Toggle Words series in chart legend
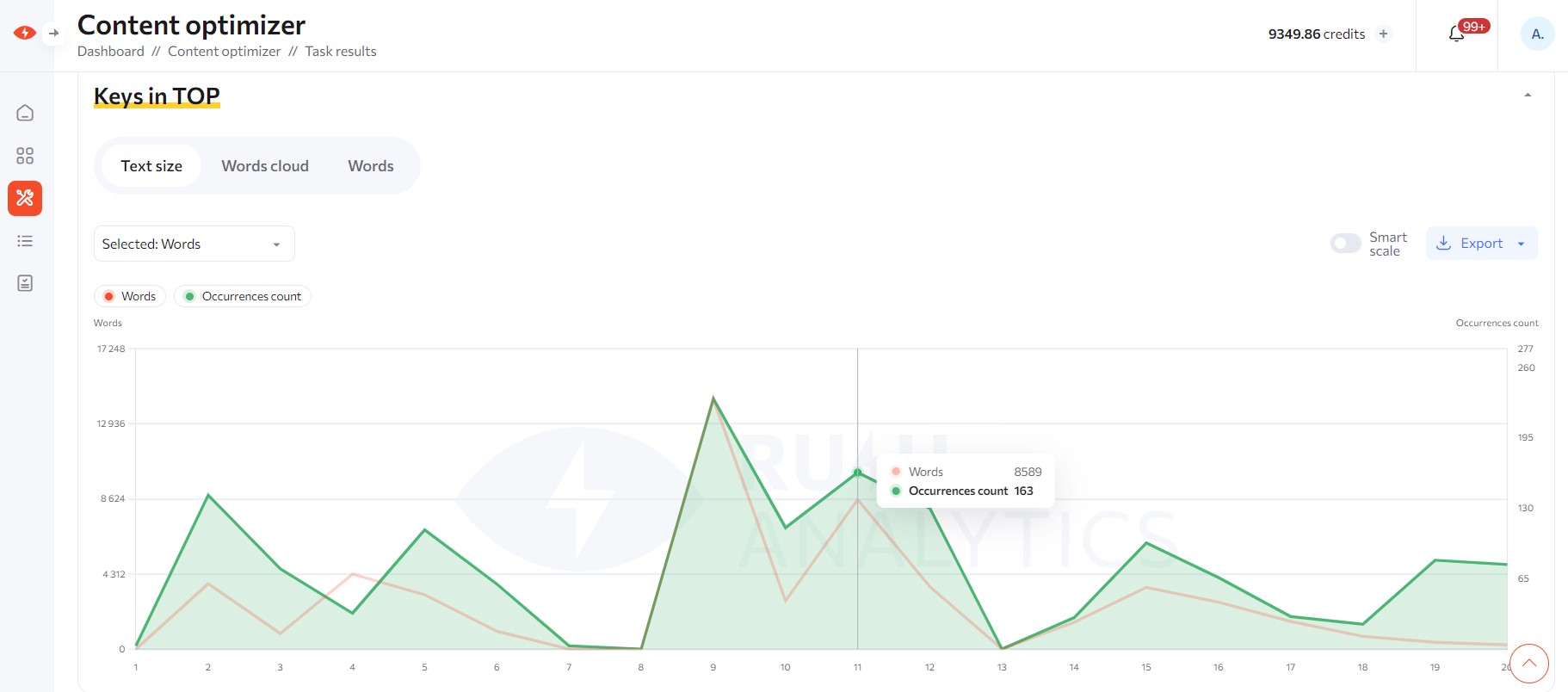Screen dimensions: 1568x692 130,296
